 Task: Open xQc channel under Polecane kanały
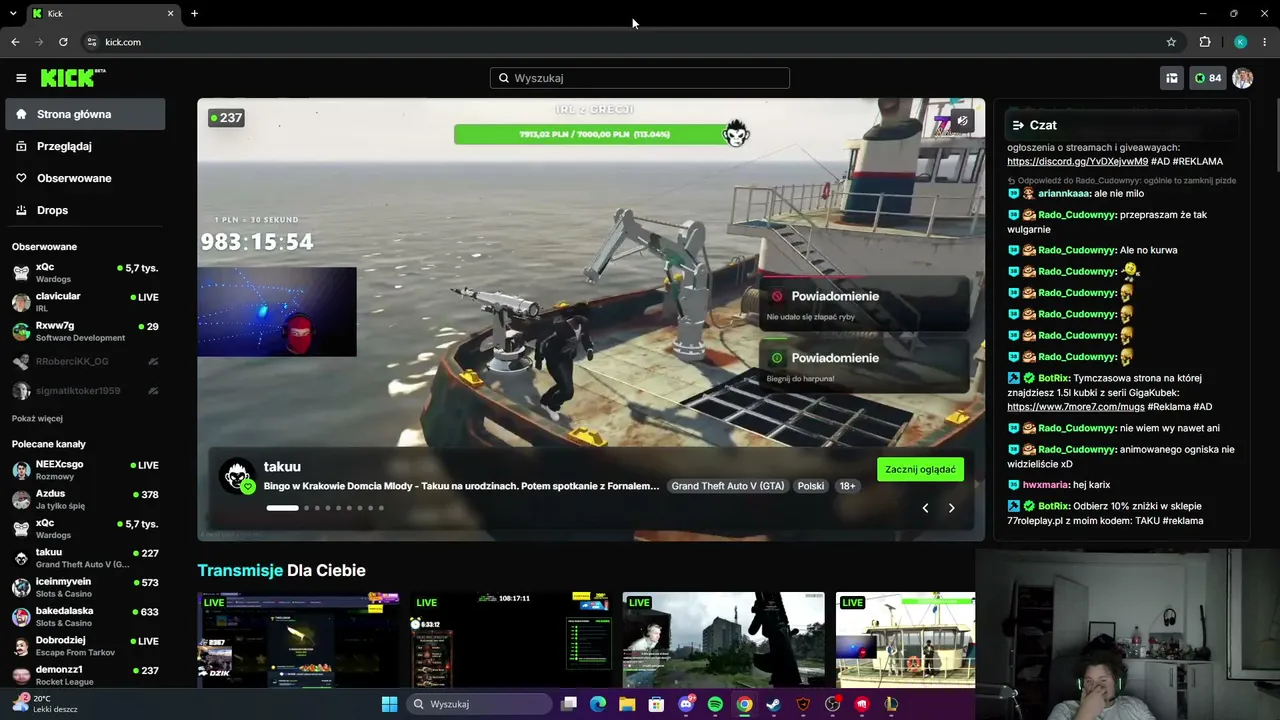coord(85,529)
